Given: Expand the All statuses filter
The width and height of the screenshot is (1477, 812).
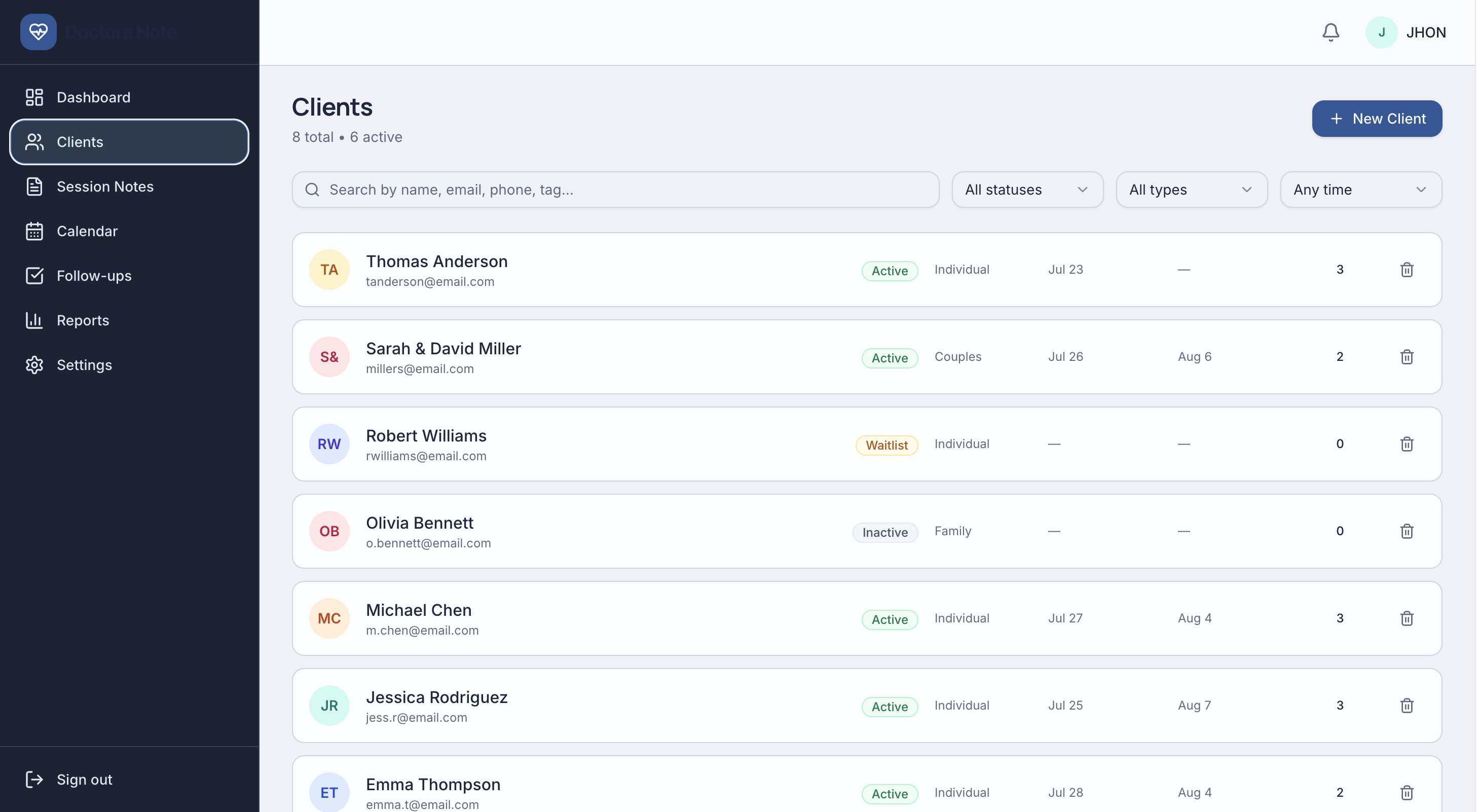Looking at the screenshot, I should pos(1027,190).
